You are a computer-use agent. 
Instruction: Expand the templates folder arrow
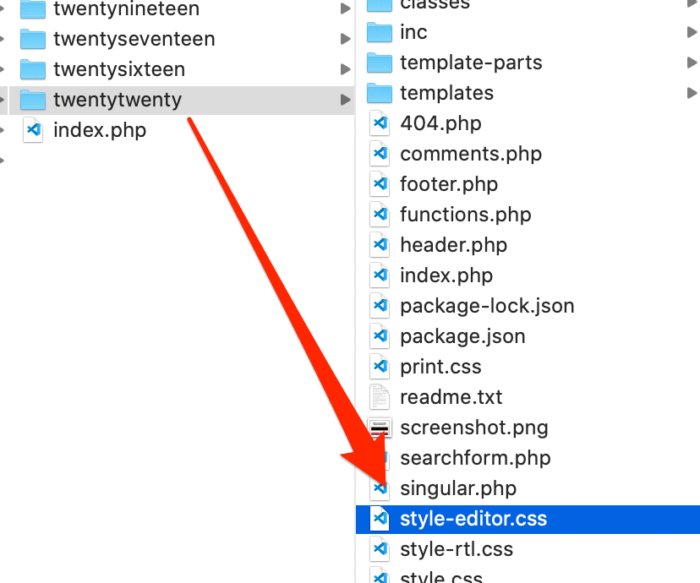691,93
